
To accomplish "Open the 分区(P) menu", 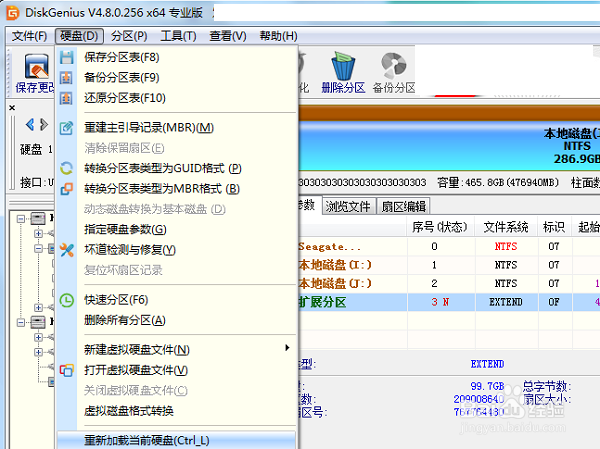I will click(x=129, y=36).
